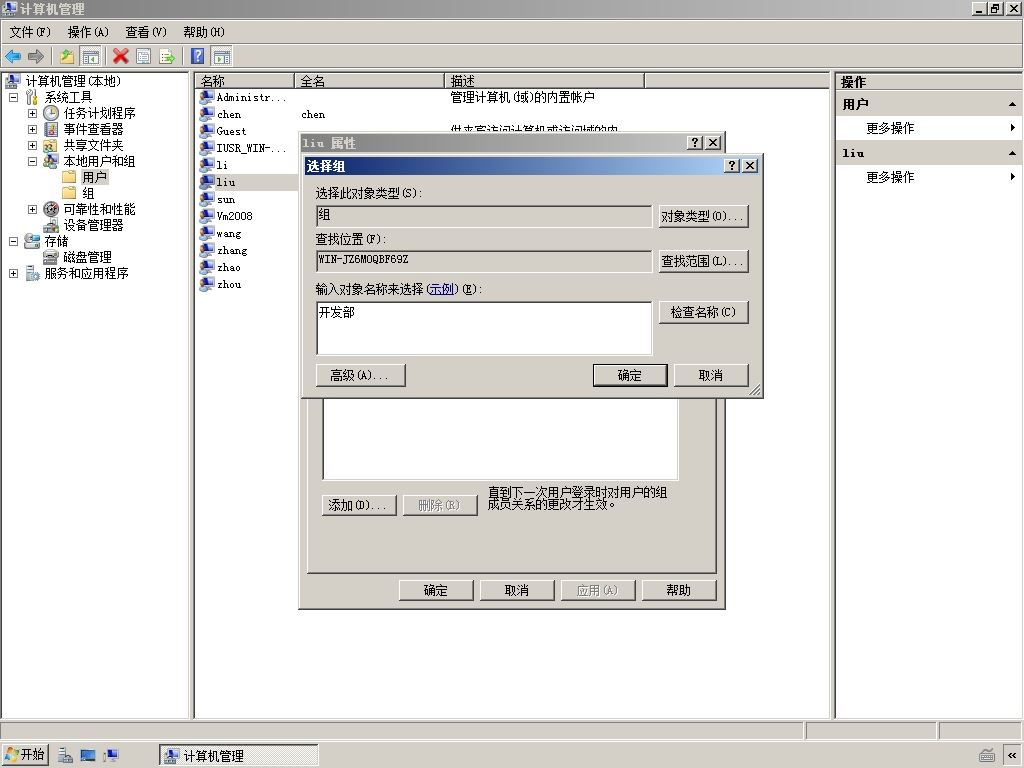Click the 事件查看器 icon in tree

pos(51,129)
